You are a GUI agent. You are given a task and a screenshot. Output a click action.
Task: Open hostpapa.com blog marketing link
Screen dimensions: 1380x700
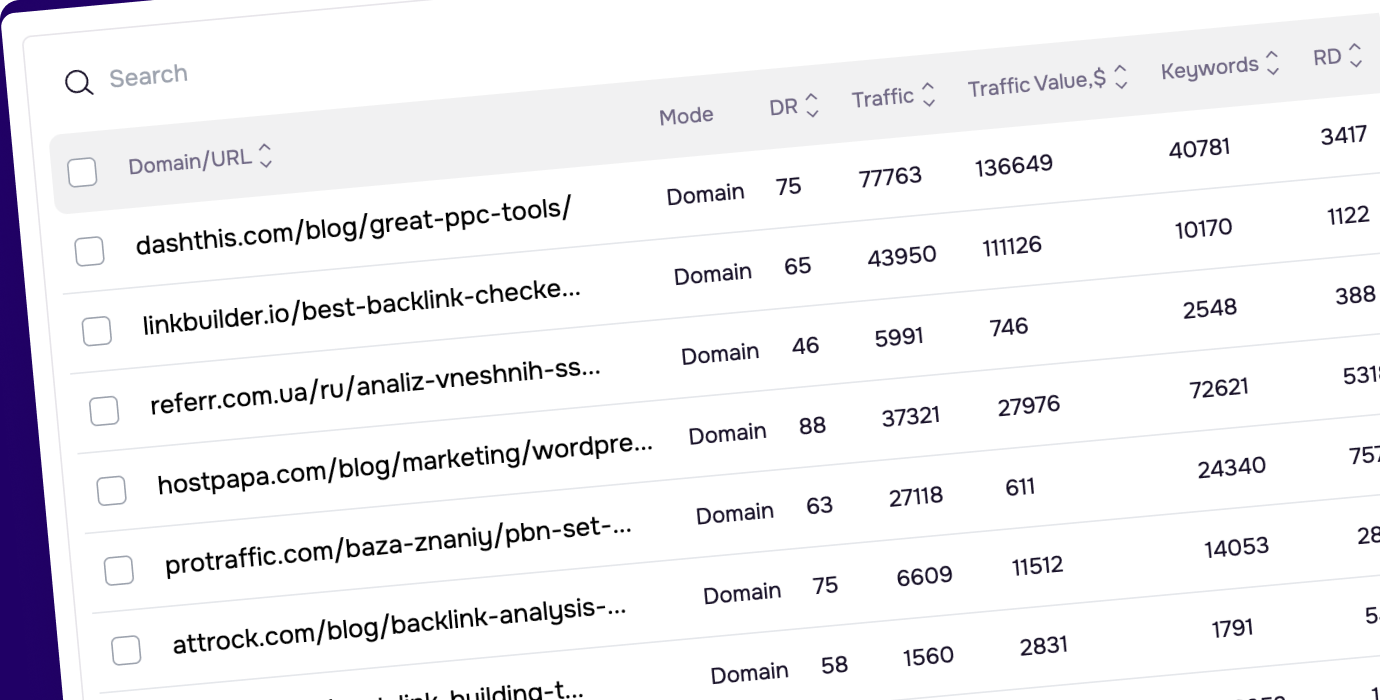tap(405, 465)
